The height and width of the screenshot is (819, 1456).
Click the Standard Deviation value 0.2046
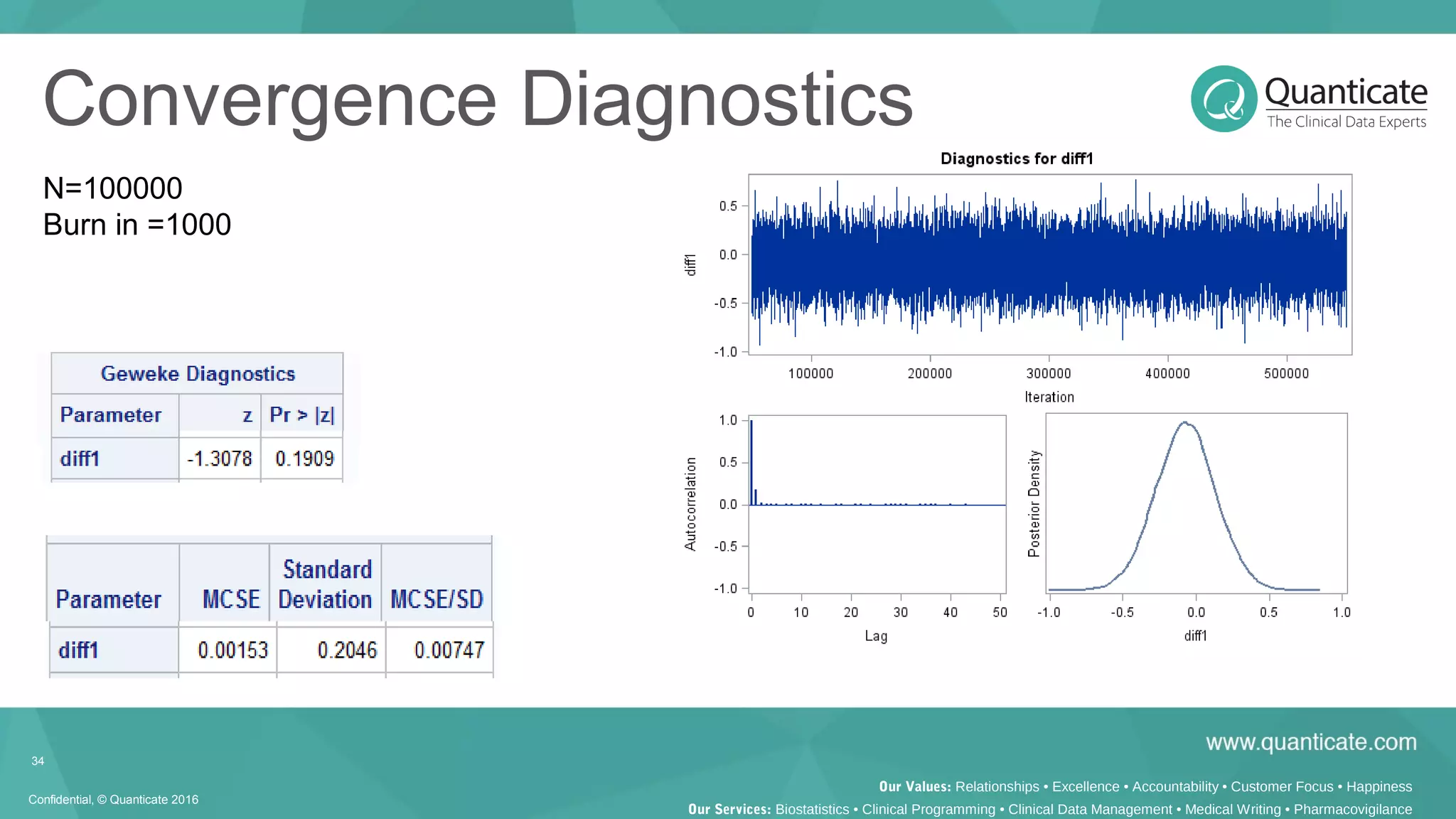pyautogui.click(x=347, y=650)
